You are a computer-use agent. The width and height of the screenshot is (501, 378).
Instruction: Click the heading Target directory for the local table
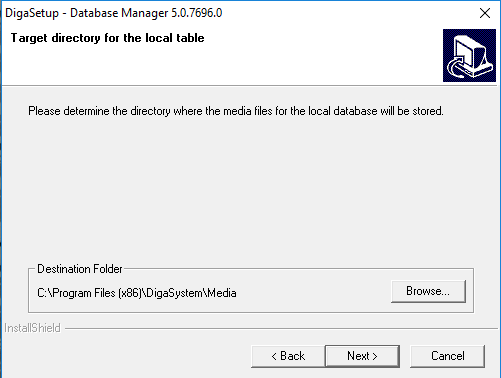[x=107, y=38]
